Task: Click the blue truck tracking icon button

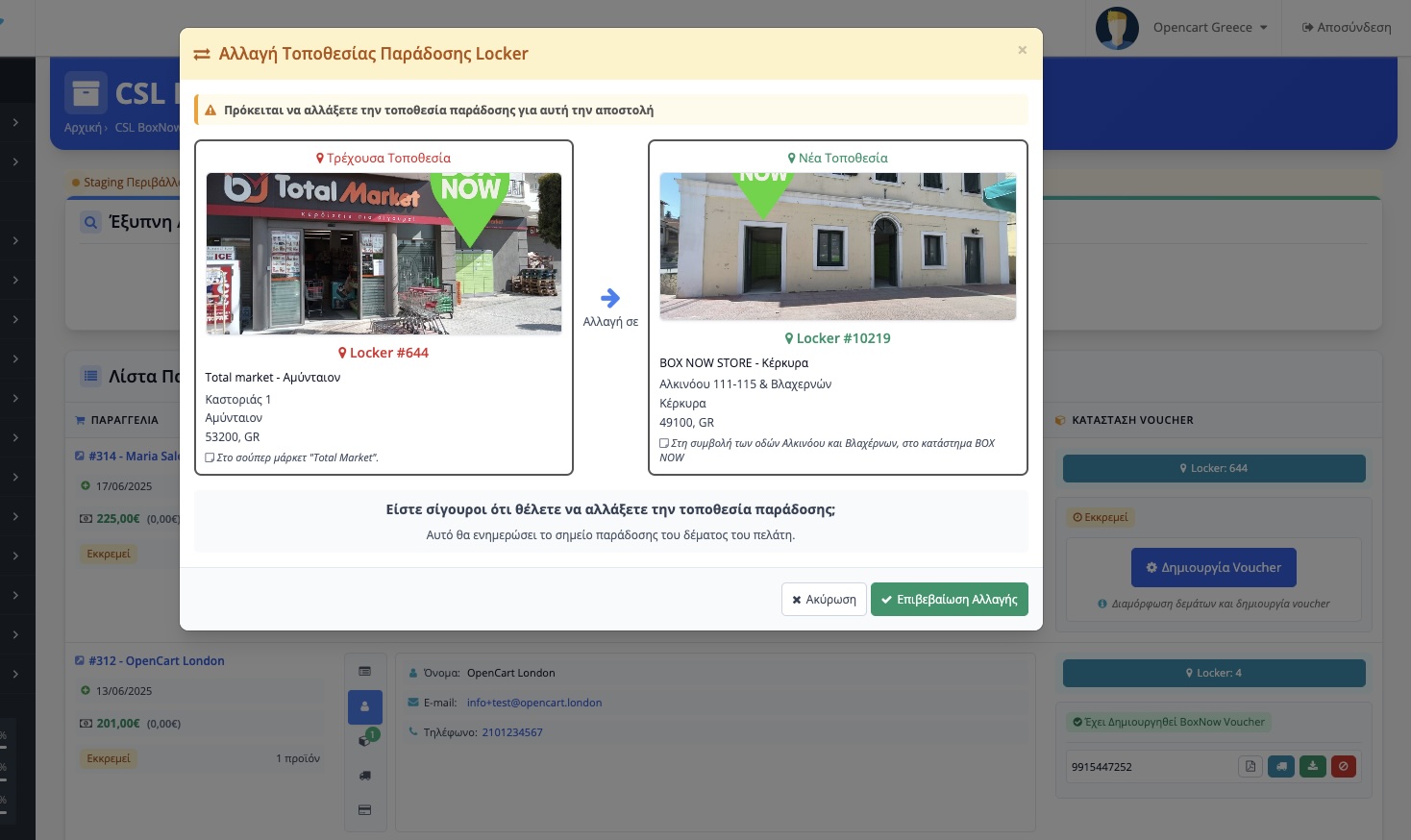Action: 1281,766
